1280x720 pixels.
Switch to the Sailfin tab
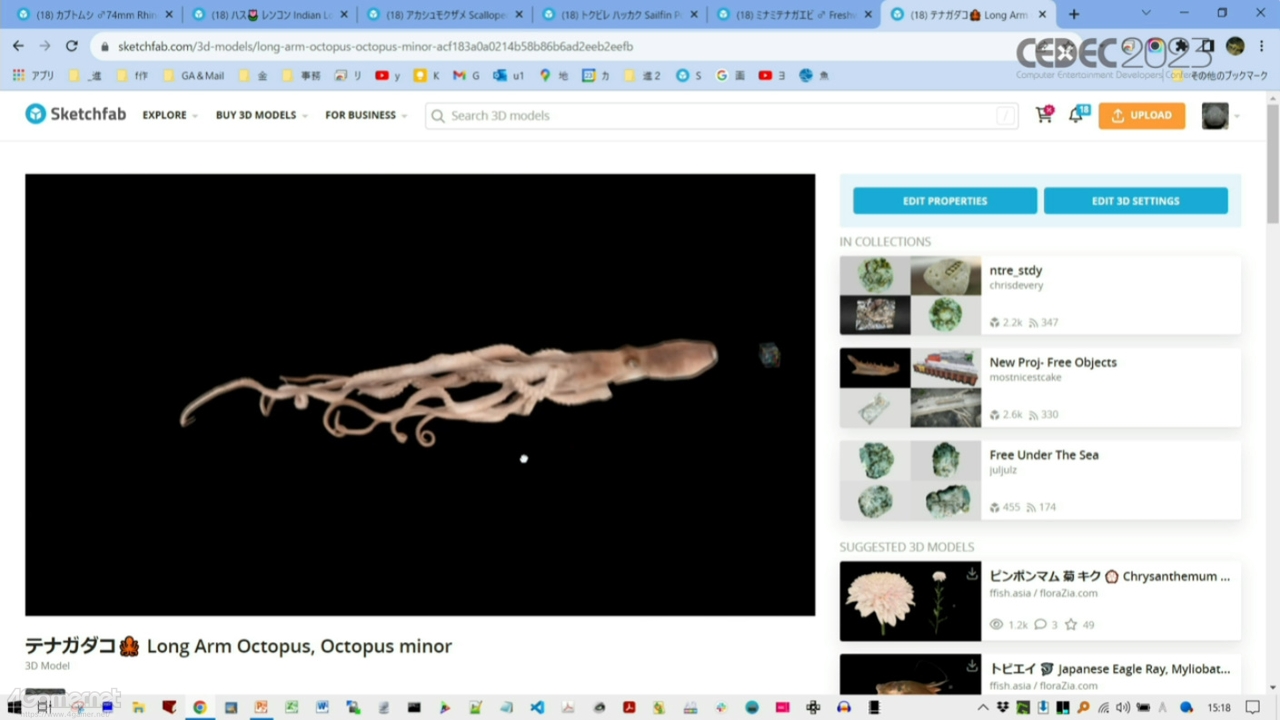click(x=620, y=15)
